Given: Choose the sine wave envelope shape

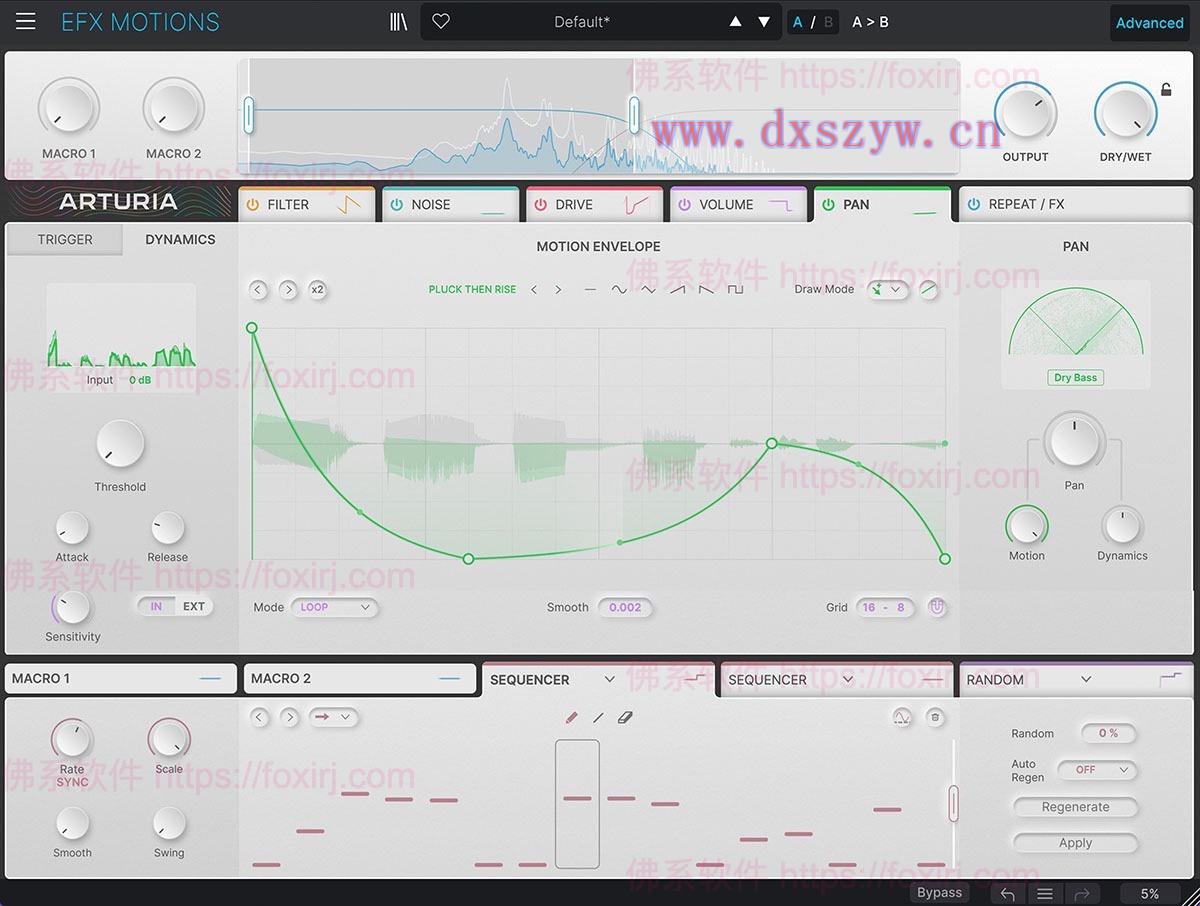Looking at the screenshot, I should [x=619, y=290].
